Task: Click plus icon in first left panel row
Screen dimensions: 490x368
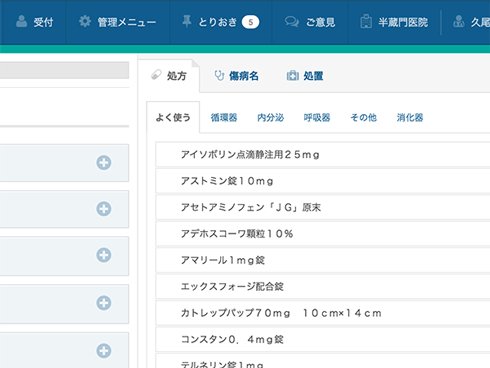Action: click(104, 163)
